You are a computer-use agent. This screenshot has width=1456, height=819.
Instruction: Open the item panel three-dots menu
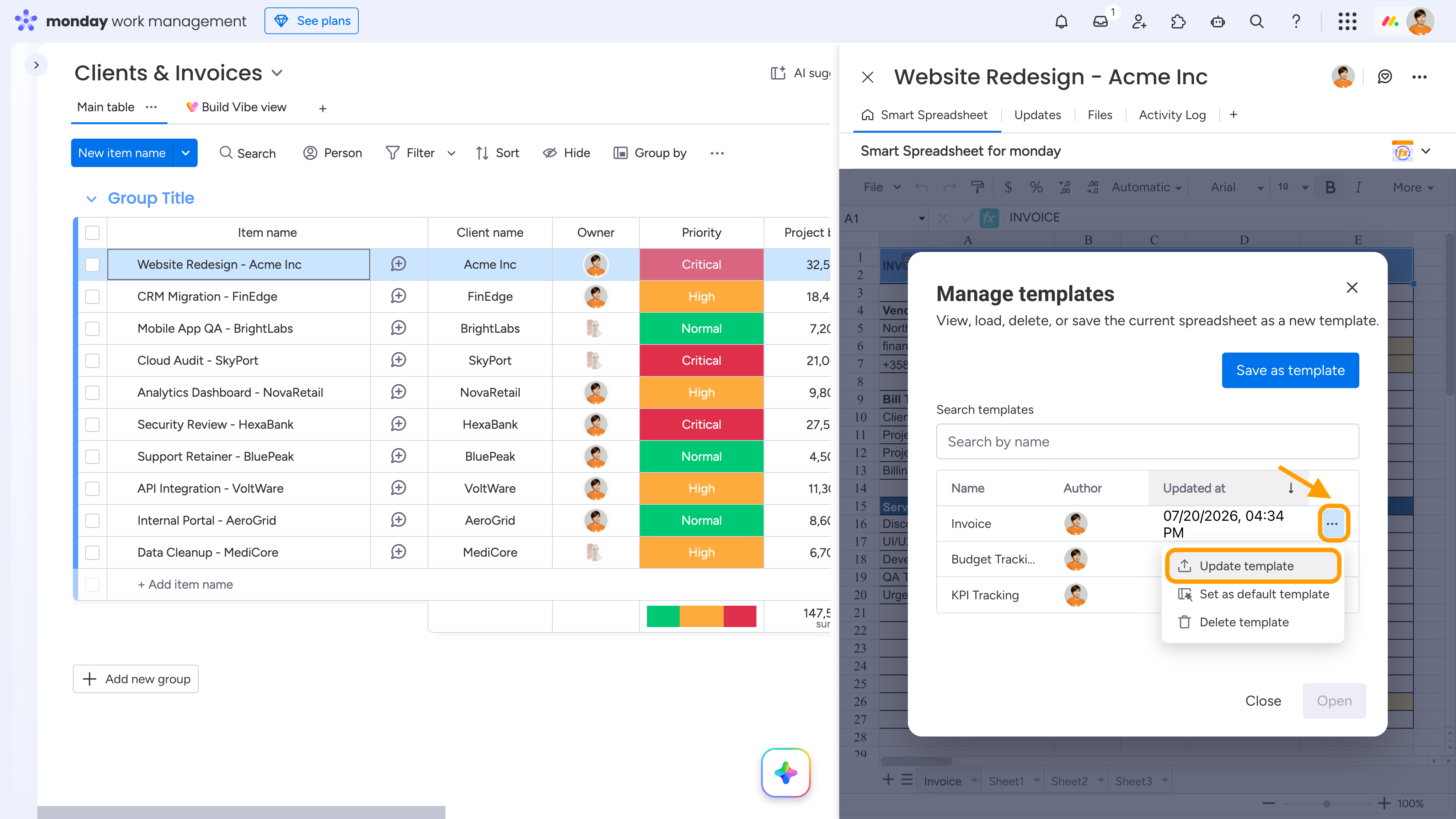click(x=1419, y=77)
